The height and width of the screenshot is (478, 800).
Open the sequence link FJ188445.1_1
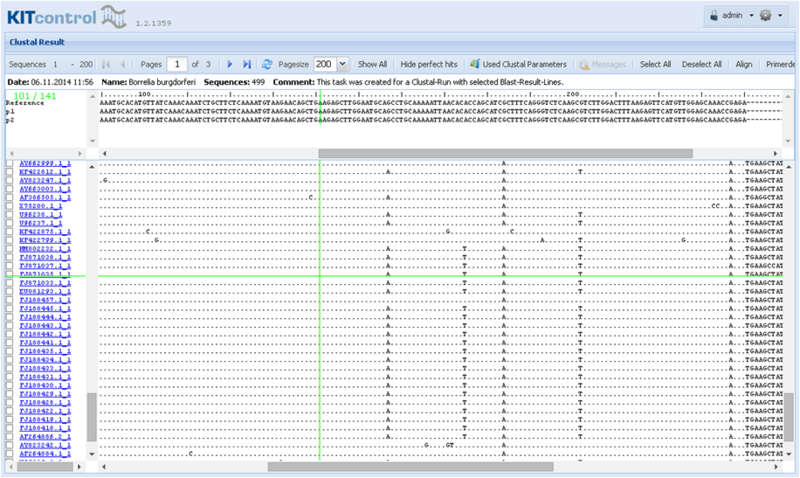(45, 309)
